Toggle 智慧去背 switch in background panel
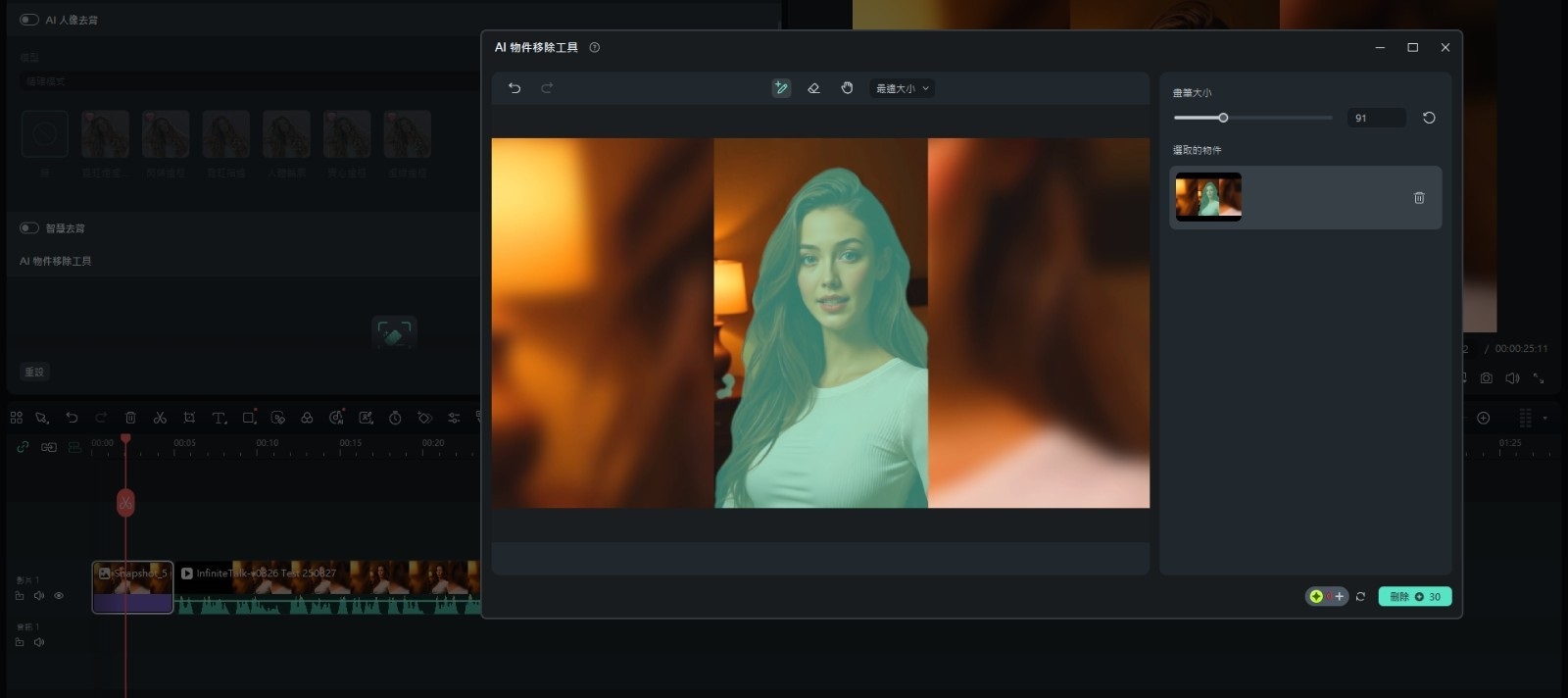The width and height of the screenshot is (1568, 698). point(29,227)
